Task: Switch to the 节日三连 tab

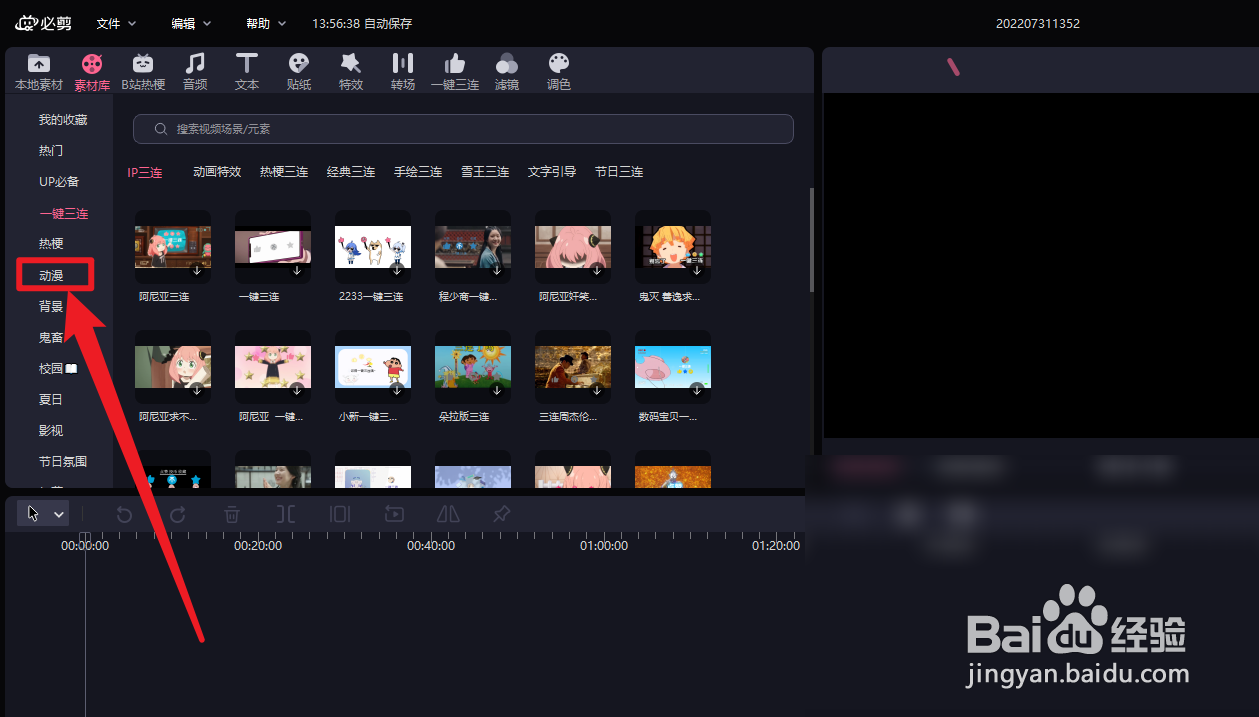Action: tap(619, 172)
